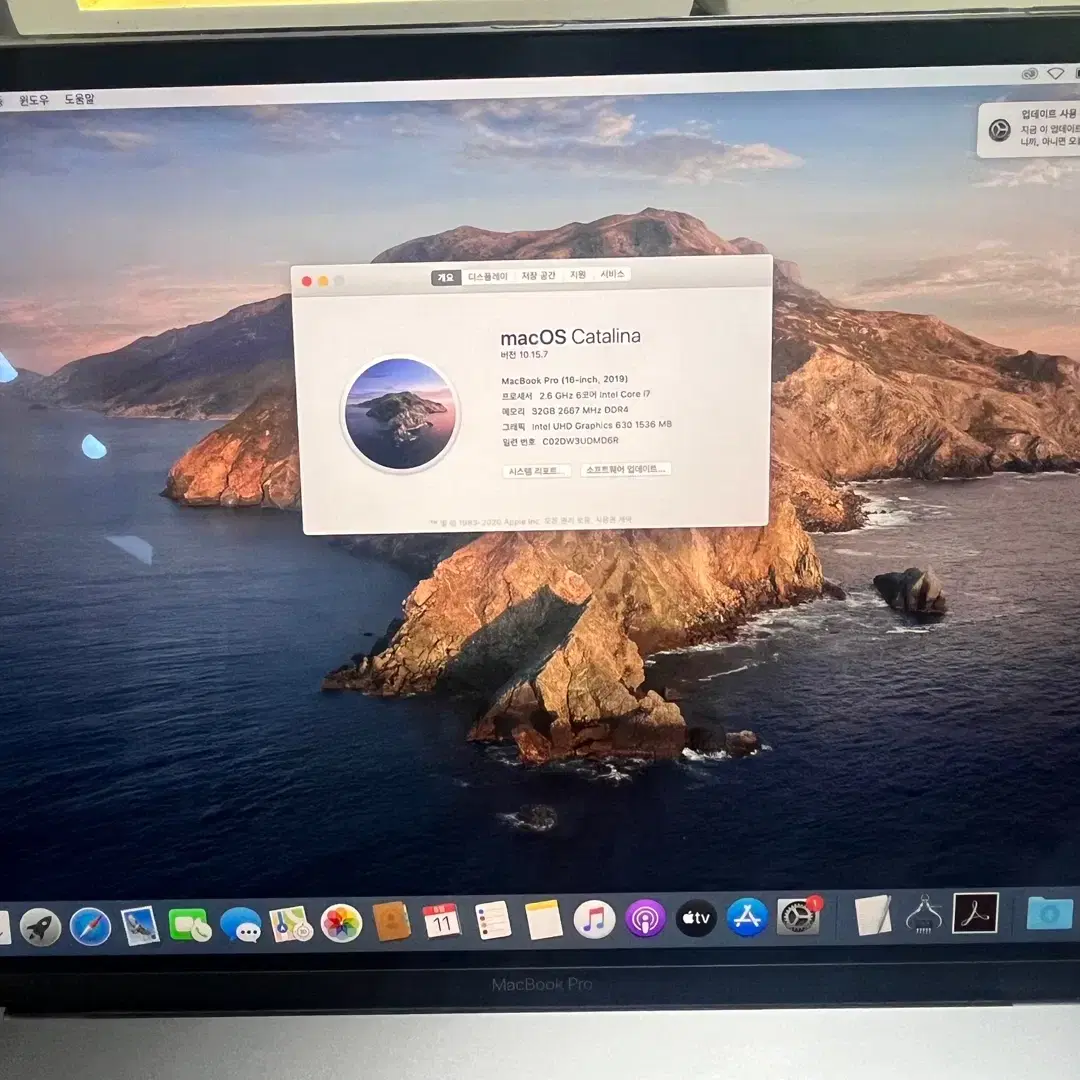The height and width of the screenshot is (1080, 1080).
Task: Click the serial number C02DW3UDMD6R
Action: [581, 441]
